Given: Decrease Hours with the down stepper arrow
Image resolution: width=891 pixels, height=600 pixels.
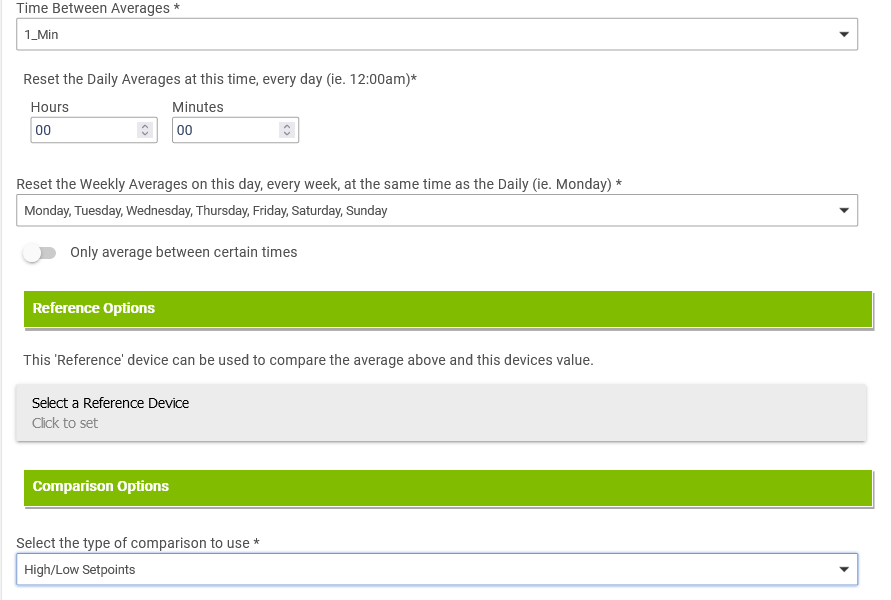Looking at the screenshot, I should [x=145, y=134].
